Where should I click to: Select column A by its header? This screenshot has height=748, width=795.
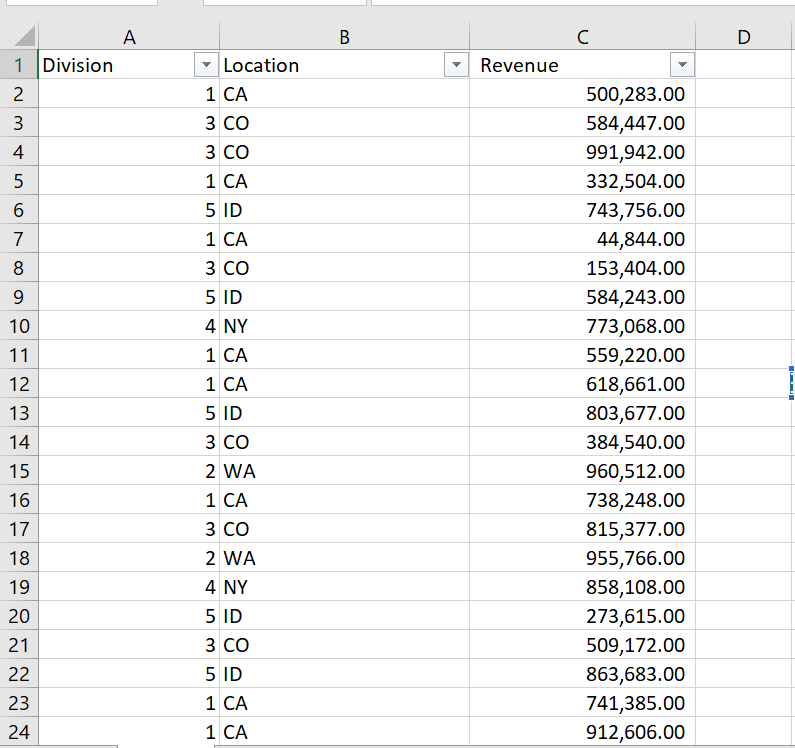(x=127, y=38)
